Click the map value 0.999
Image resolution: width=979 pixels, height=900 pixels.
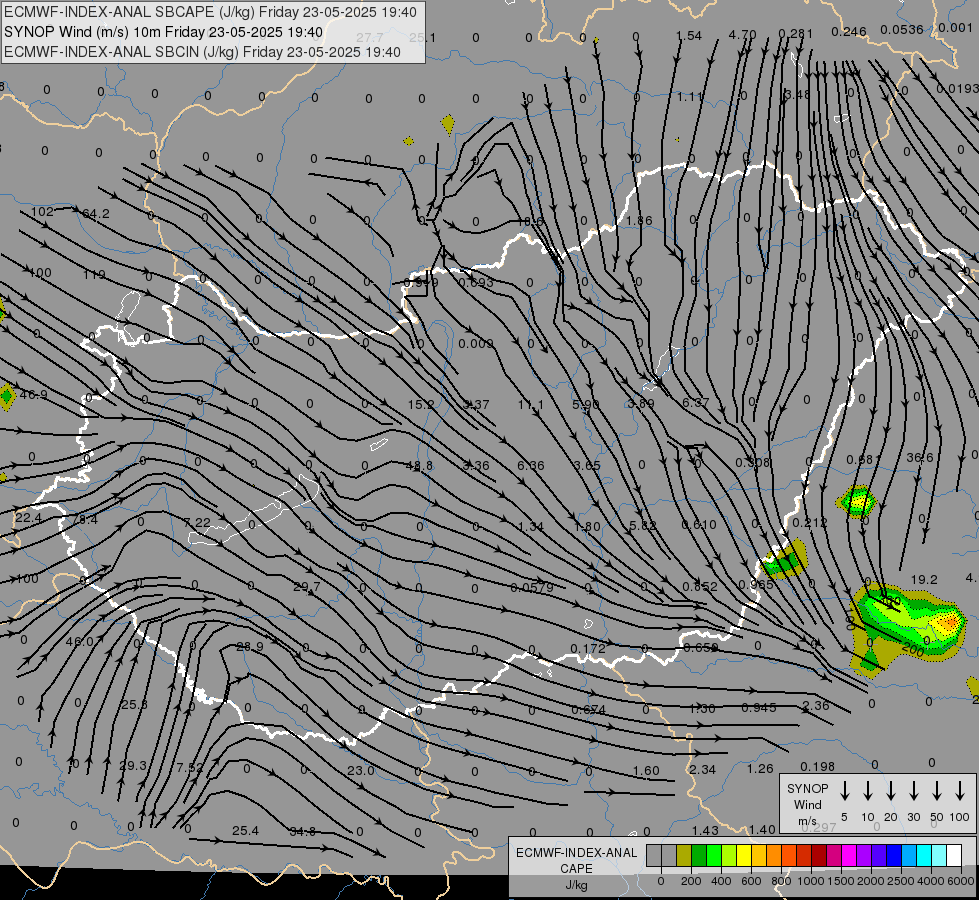421,283
